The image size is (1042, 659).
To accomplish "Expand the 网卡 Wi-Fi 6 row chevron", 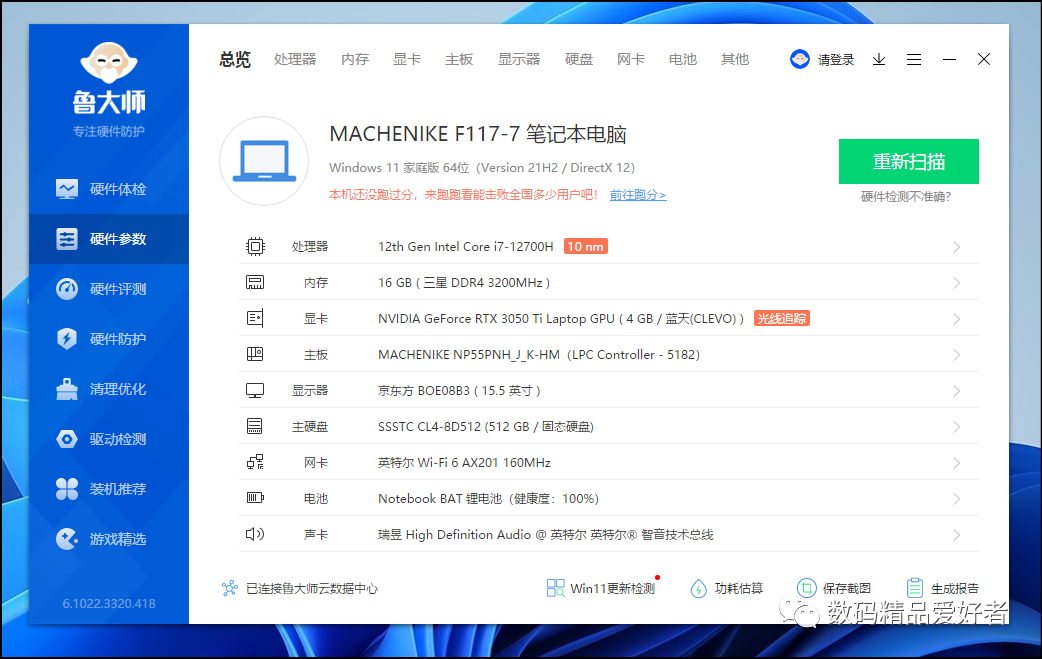I will (x=957, y=462).
